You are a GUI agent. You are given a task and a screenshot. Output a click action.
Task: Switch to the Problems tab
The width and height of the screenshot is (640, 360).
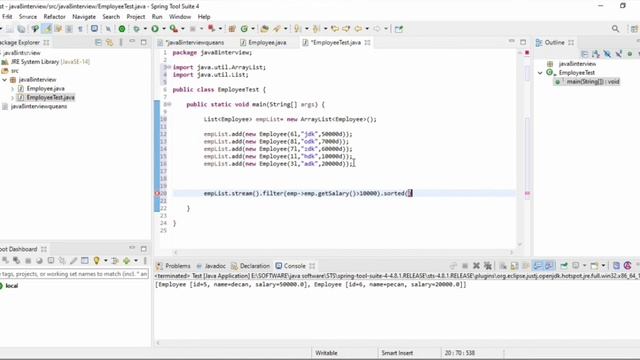[x=173, y=266]
